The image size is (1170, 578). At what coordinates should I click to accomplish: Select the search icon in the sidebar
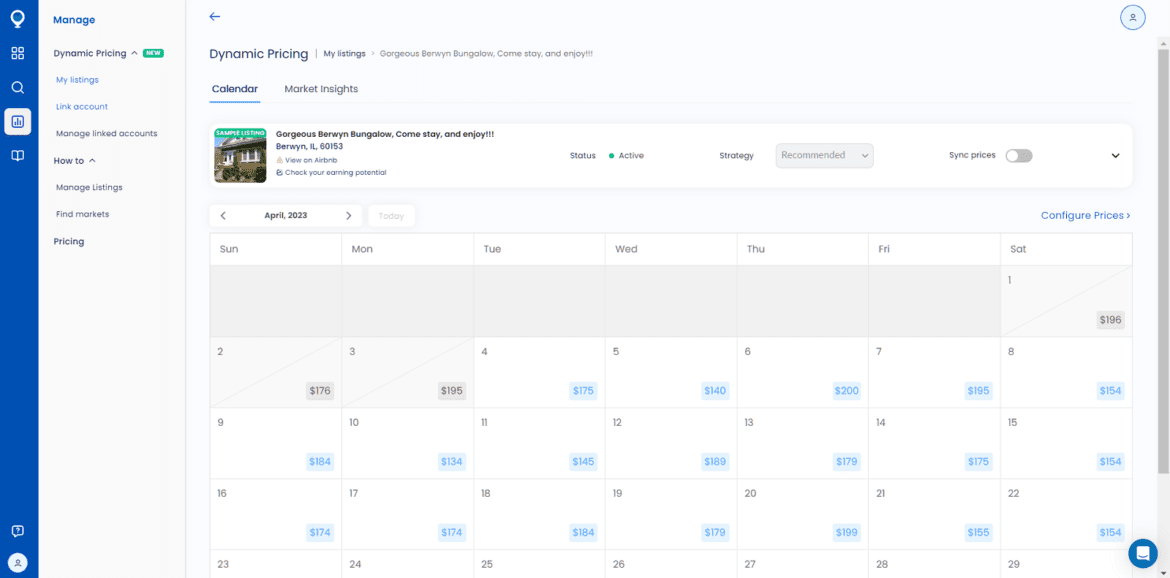click(17, 87)
